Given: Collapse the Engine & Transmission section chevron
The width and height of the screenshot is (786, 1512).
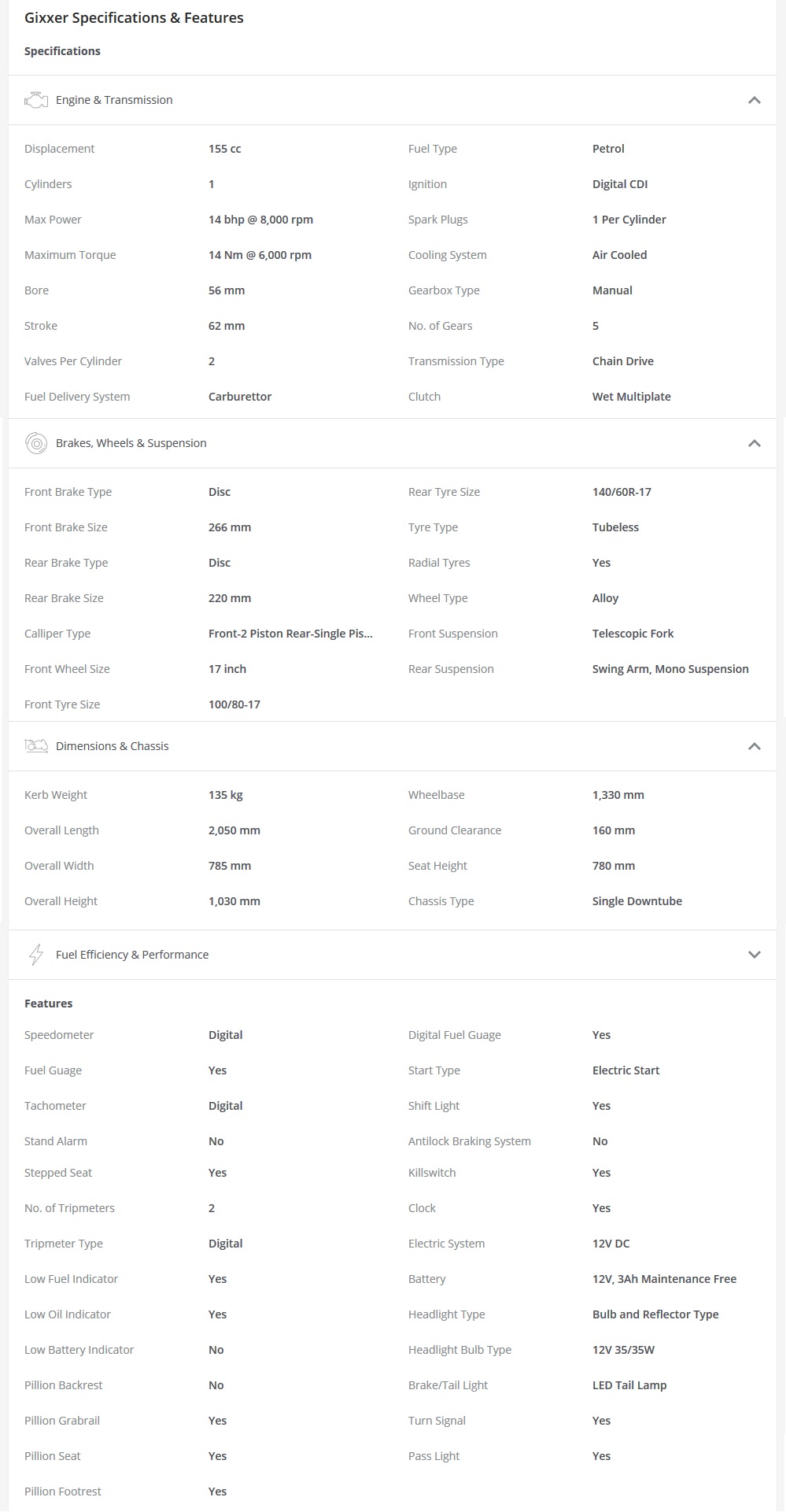Looking at the screenshot, I should 754,100.
